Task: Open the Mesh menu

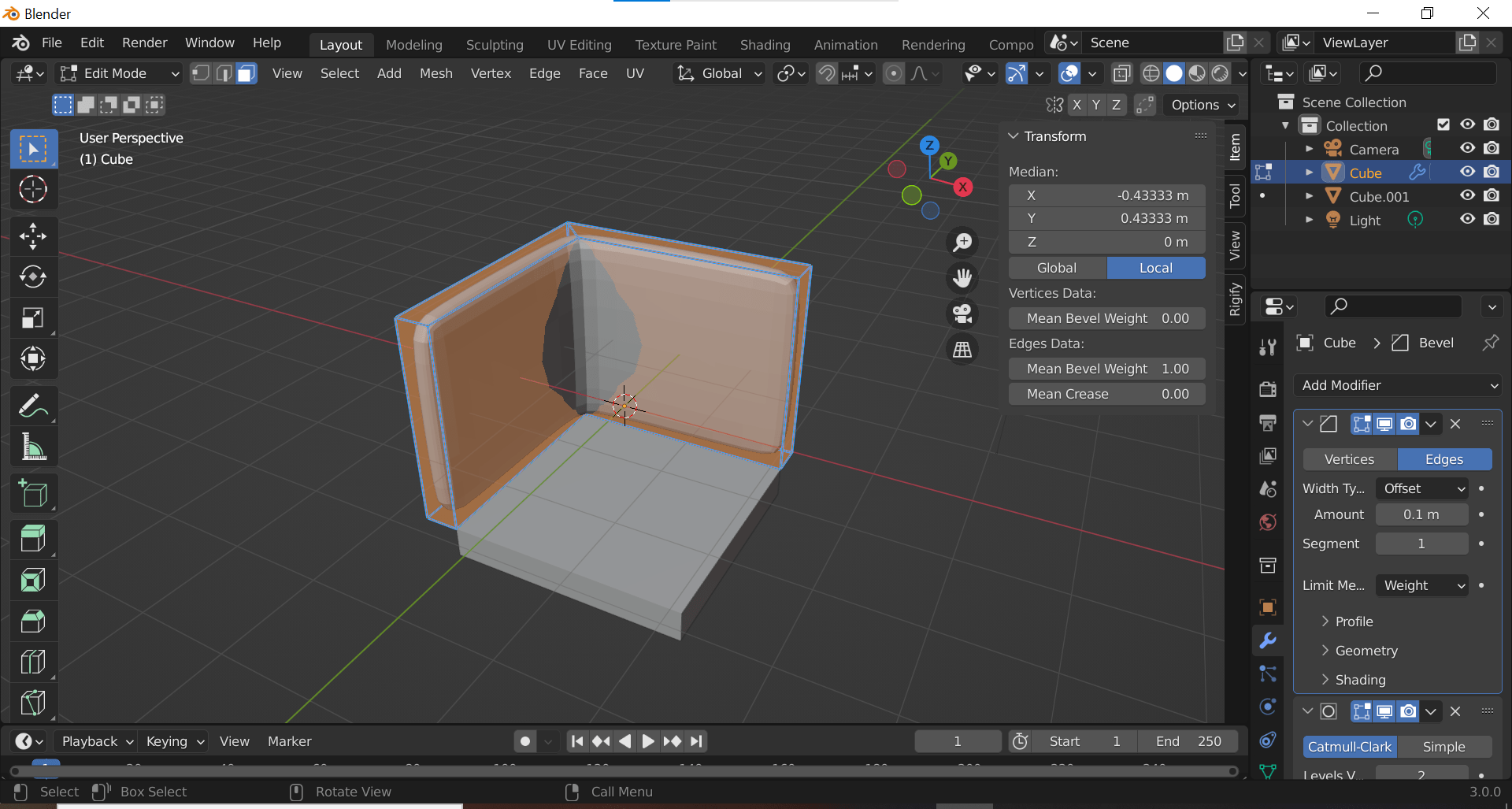Action: tap(435, 73)
